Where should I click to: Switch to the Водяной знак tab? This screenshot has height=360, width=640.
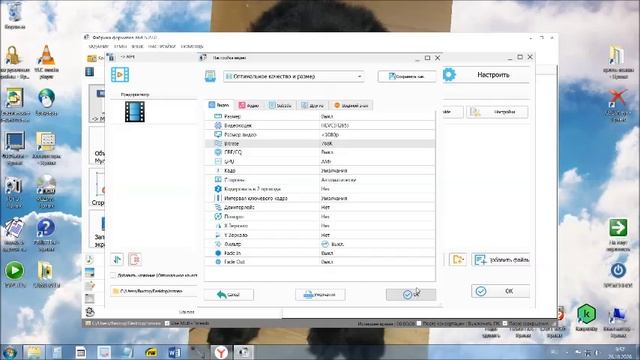pyautogui.click(x=351, y=105)
